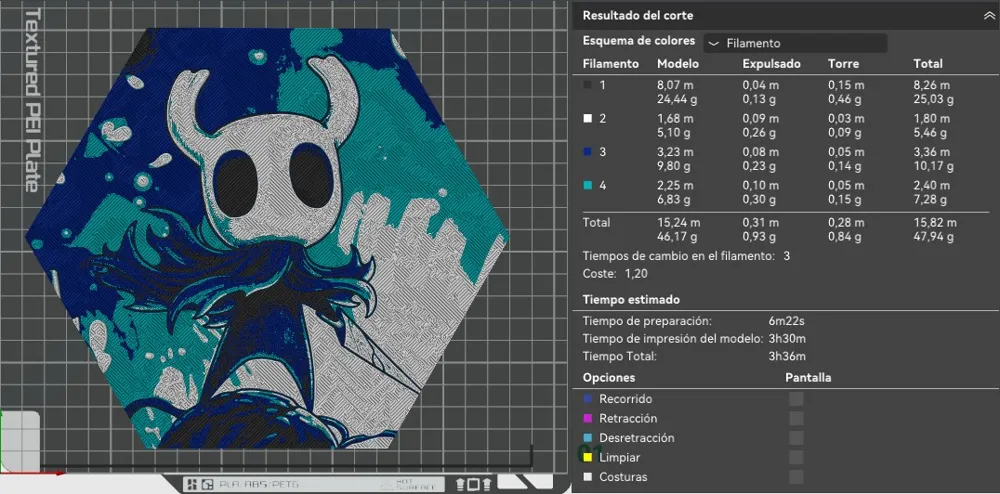Click the Retracción magenta color marker
Image resolution: width=1000 pixels, height=494 pixels.
pyautogui.click(x=587, y=419)
